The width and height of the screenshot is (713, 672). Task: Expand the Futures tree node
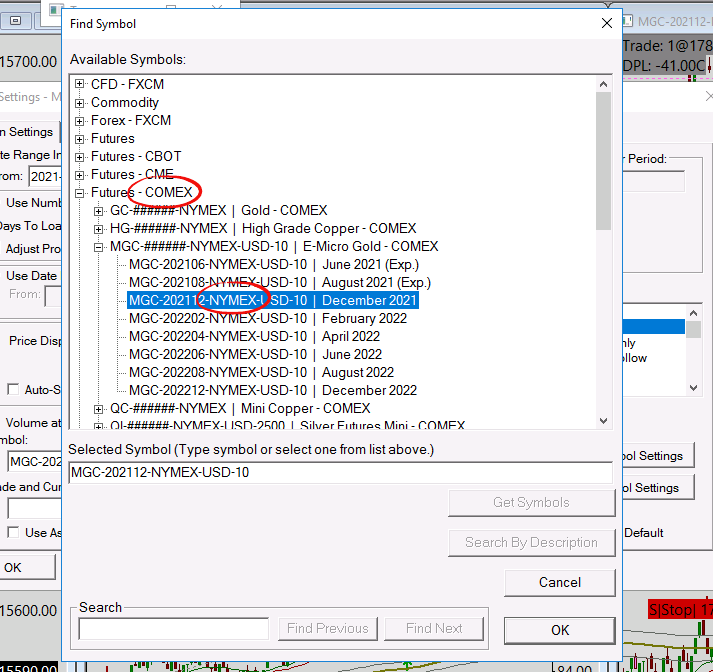coord(80,139)
